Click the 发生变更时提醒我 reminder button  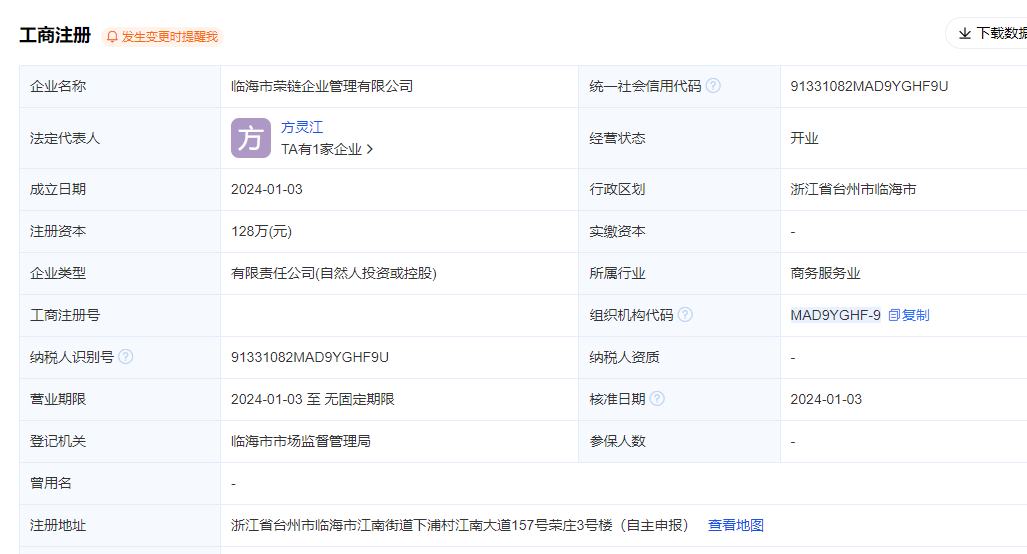pyautogui.click(x=162, y=37)
